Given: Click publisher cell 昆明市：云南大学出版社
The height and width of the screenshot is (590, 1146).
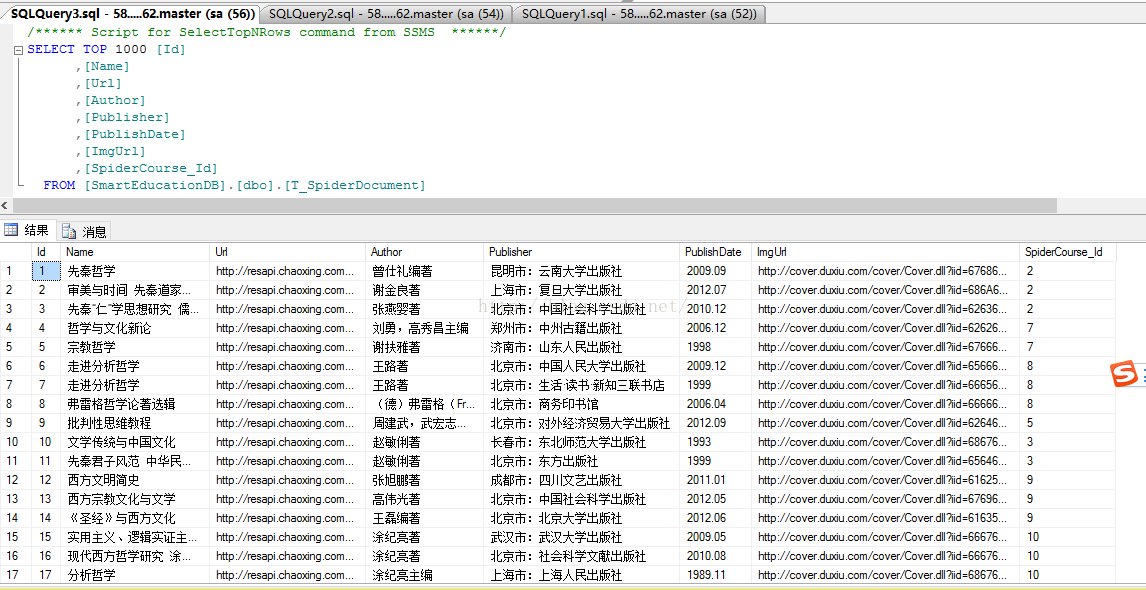Looking at the screenshot, I should click(582, 271).
